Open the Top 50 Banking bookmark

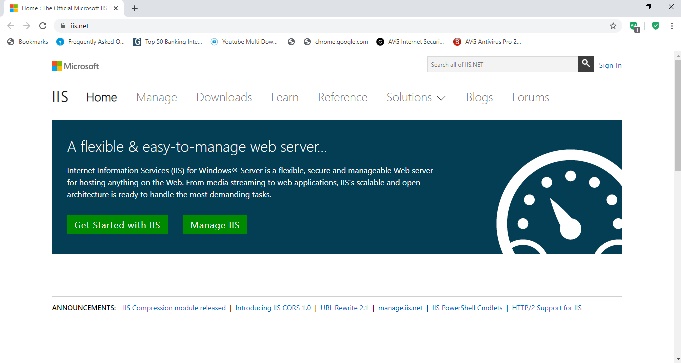coord(168,42)
